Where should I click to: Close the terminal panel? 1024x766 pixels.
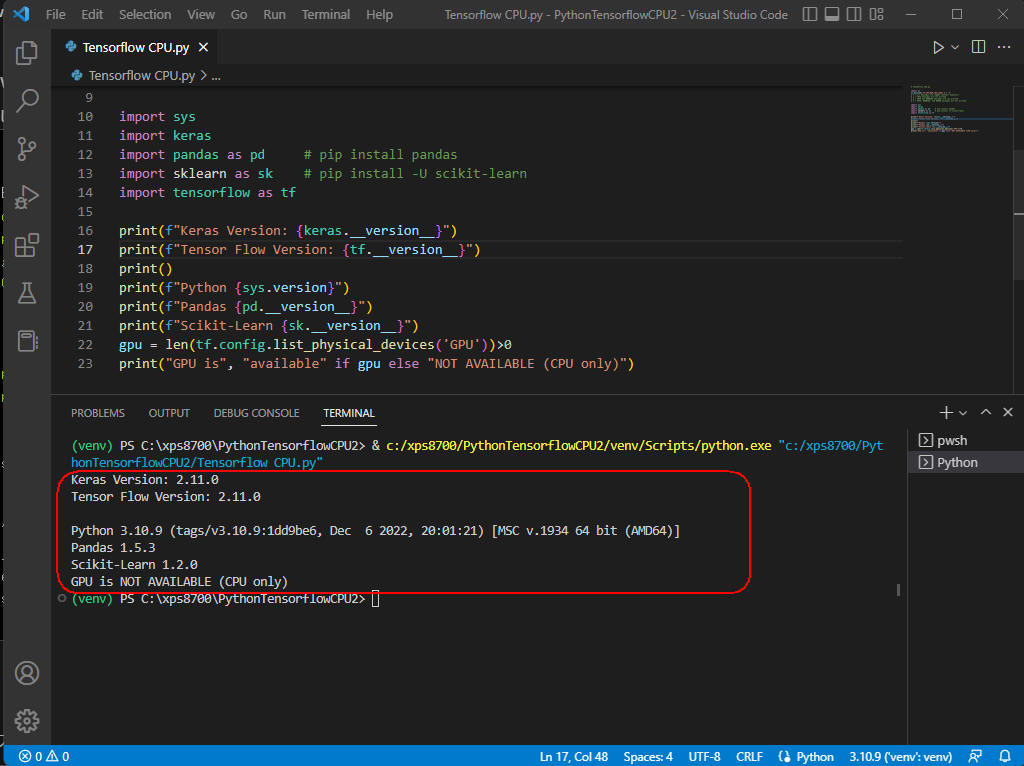tap(1008, 412)
